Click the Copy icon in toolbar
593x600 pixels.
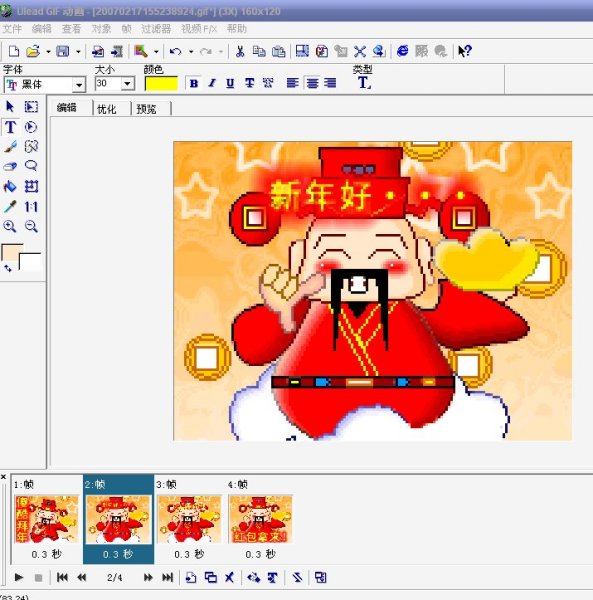click(x=259, y=51)
